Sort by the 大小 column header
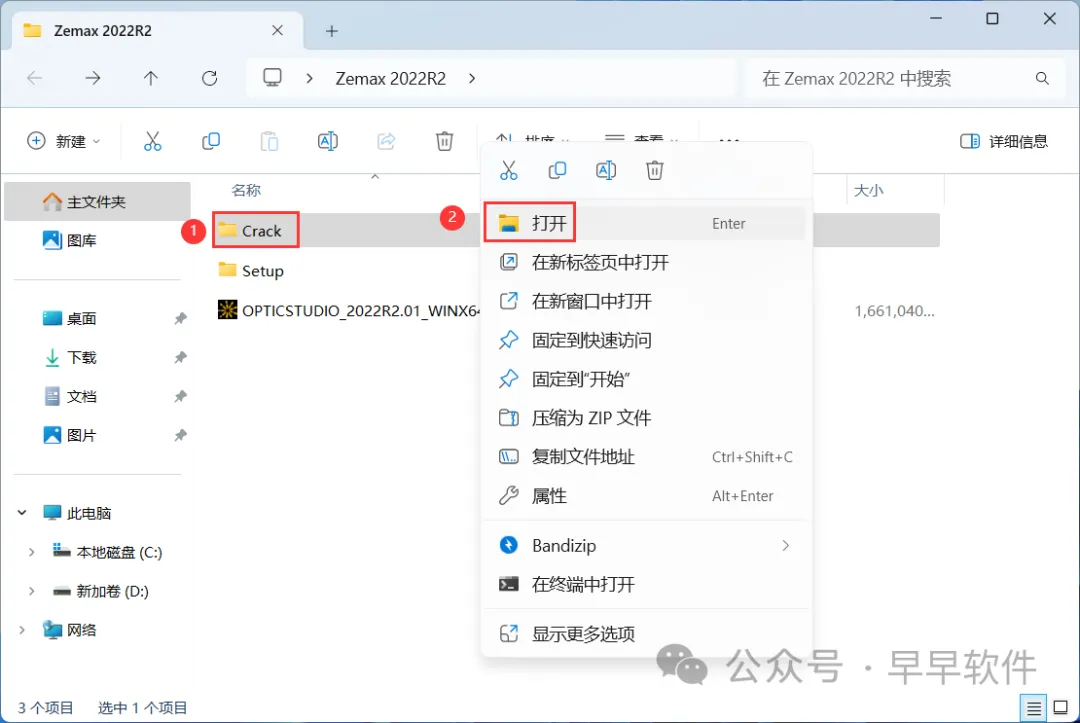This screenshot has height=723, width=1080. coord(868,190)
